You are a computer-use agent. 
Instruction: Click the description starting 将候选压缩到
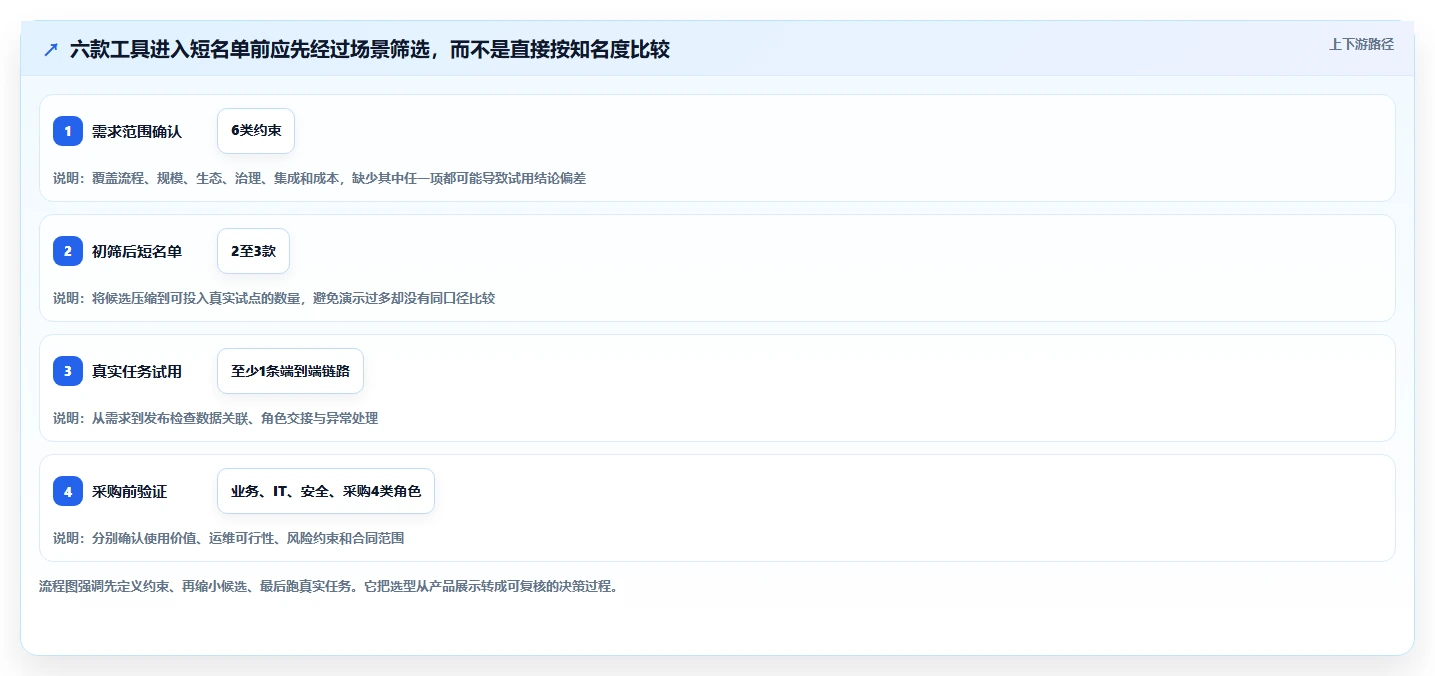pyautogui.click(x=274, y=298)
